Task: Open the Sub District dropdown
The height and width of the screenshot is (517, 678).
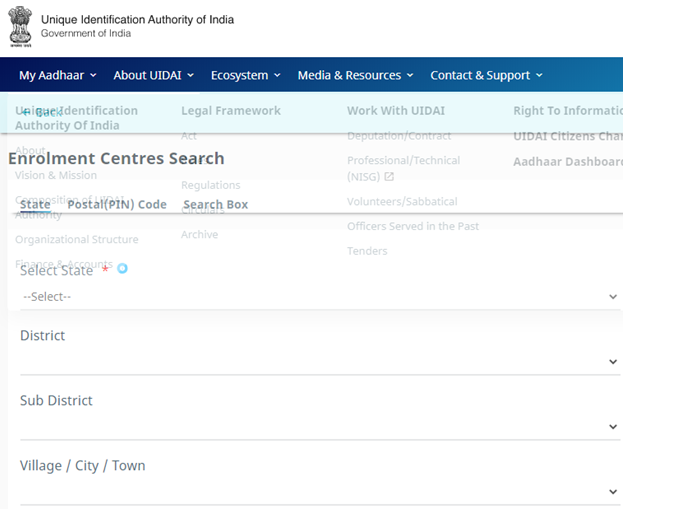Action: (320, 427)
